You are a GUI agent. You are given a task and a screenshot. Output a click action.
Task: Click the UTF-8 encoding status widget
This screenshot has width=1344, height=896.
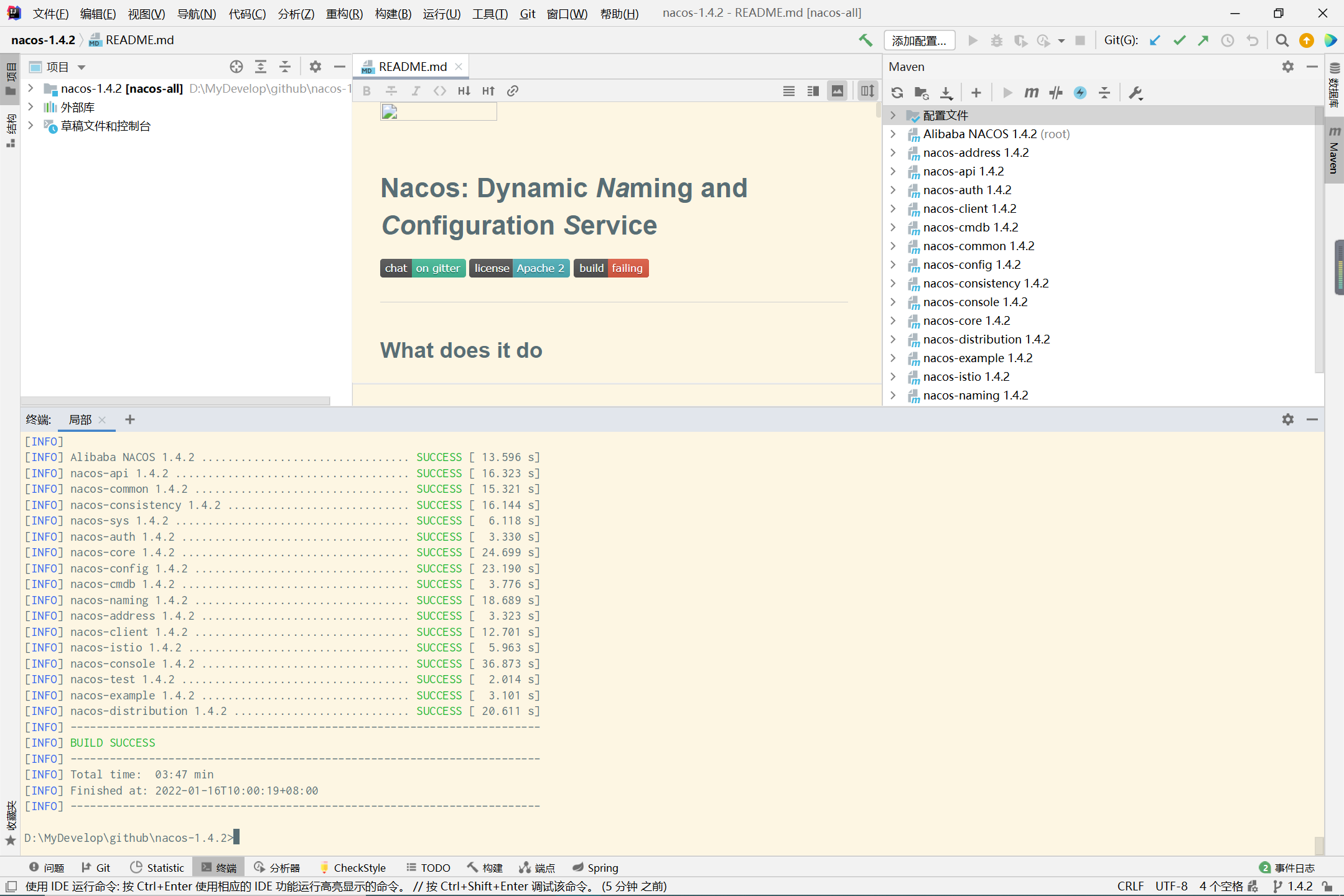tap(1171, 886)
